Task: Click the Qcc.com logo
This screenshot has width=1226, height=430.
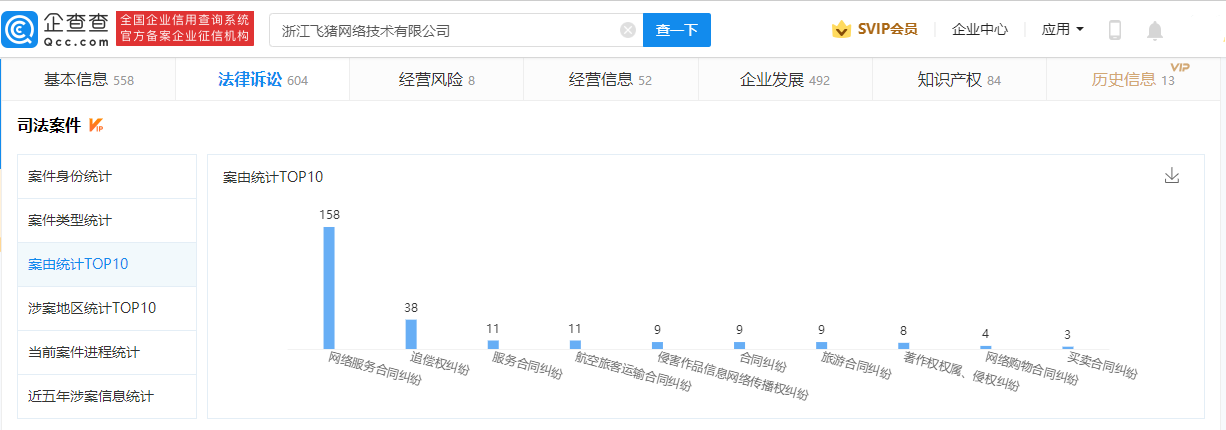Action: (x=56, y=30)
